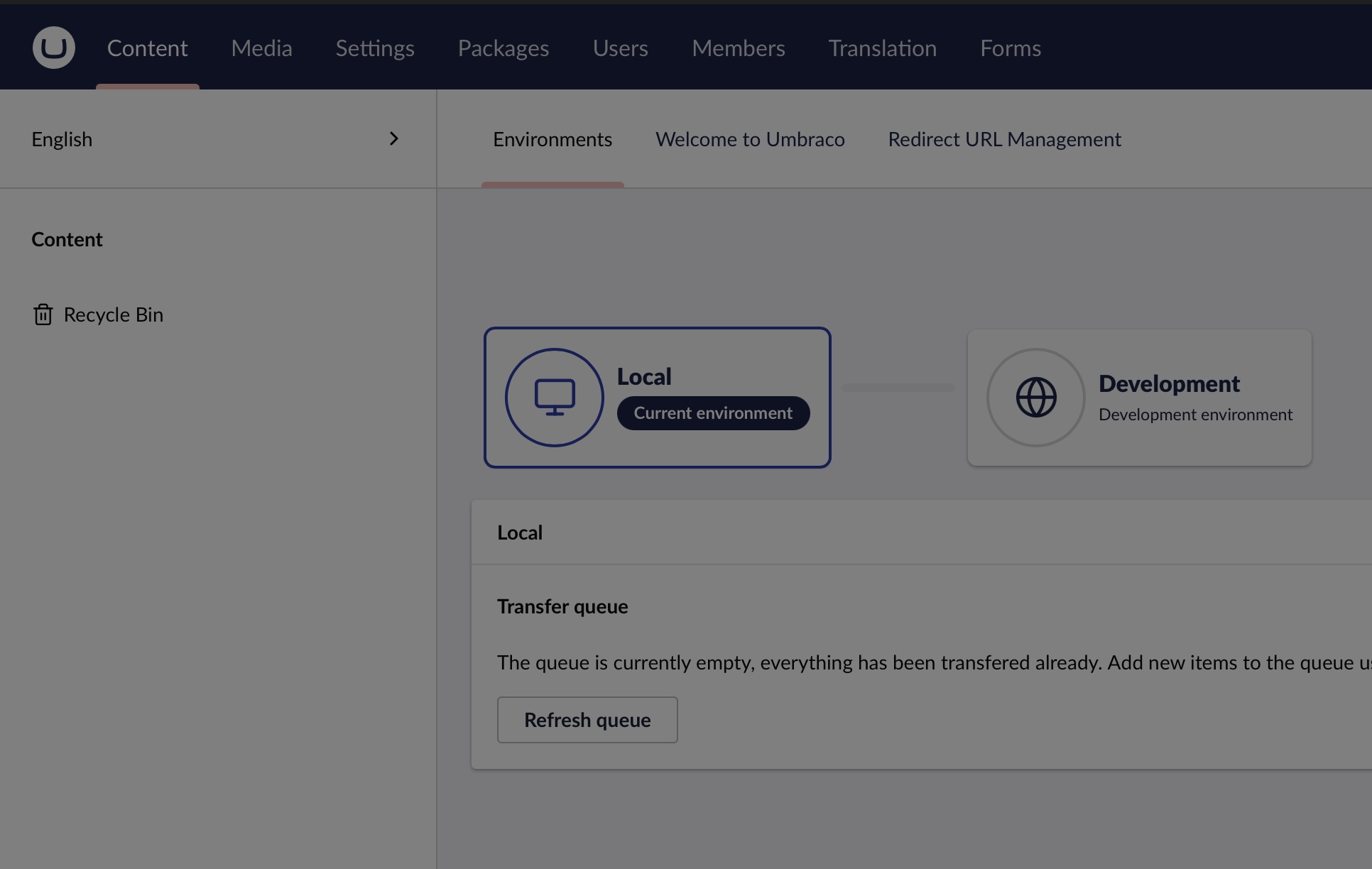The width and height of the screenshot is (1372, 869).
Task: Open the Media section
Action: coord(261,48)
